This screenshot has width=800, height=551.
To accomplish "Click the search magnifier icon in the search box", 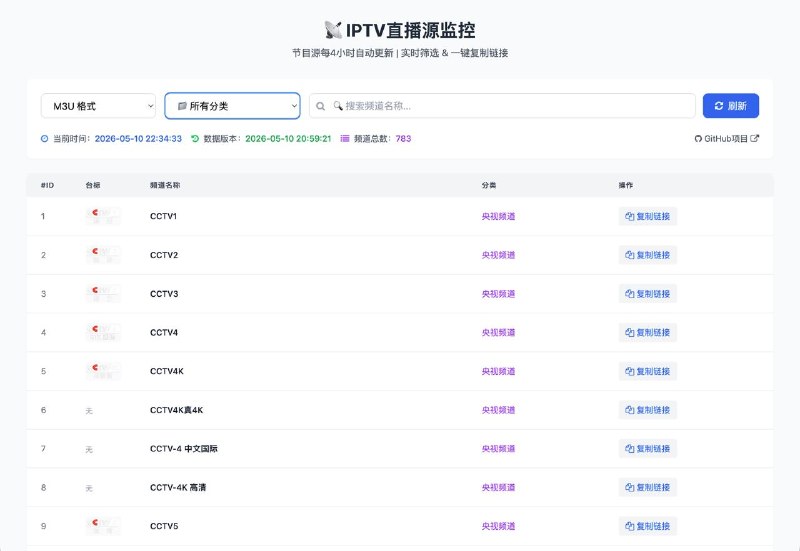I will tap(320, 106).
